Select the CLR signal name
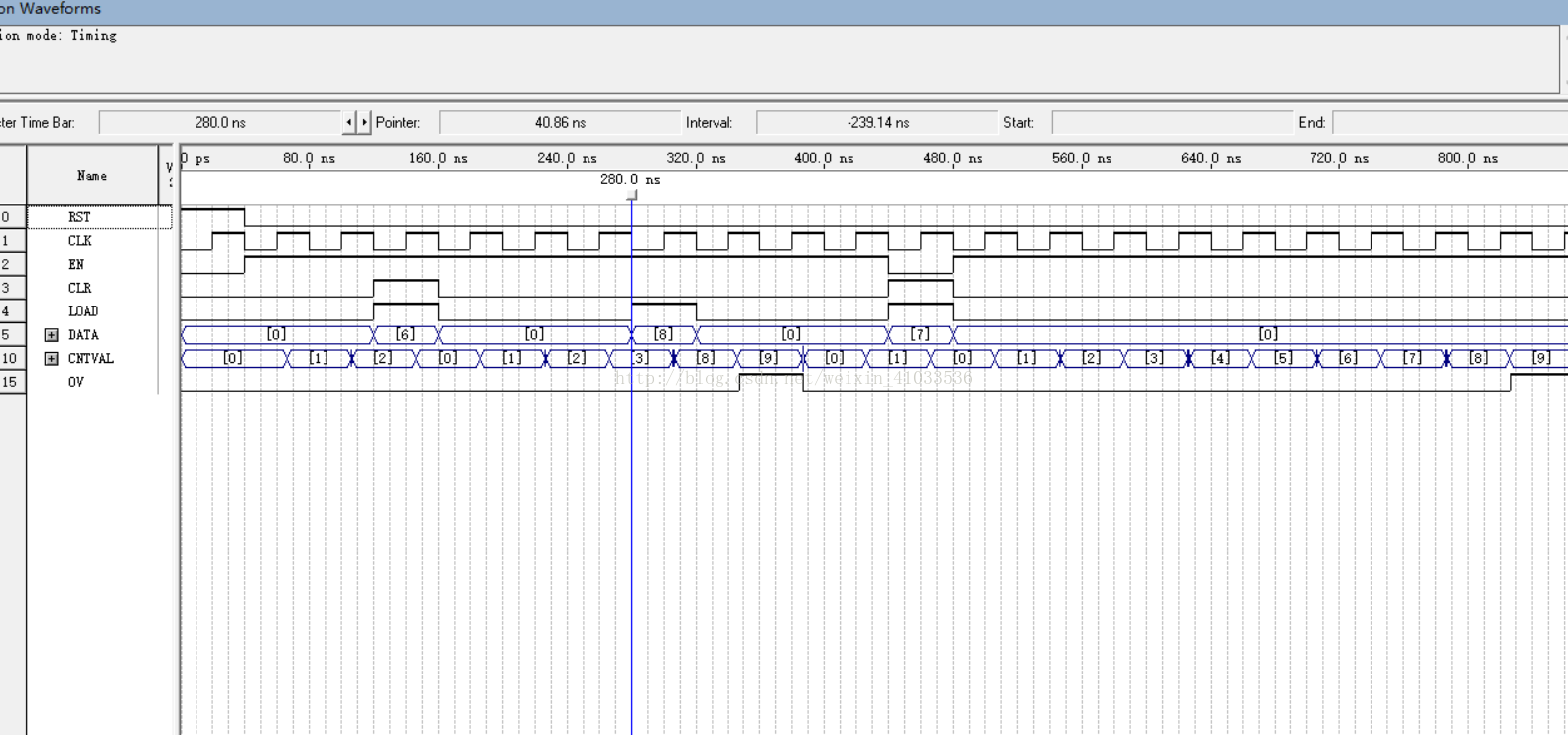The height and width of the screenshot is (735, 1568). [x=80, y=289]
